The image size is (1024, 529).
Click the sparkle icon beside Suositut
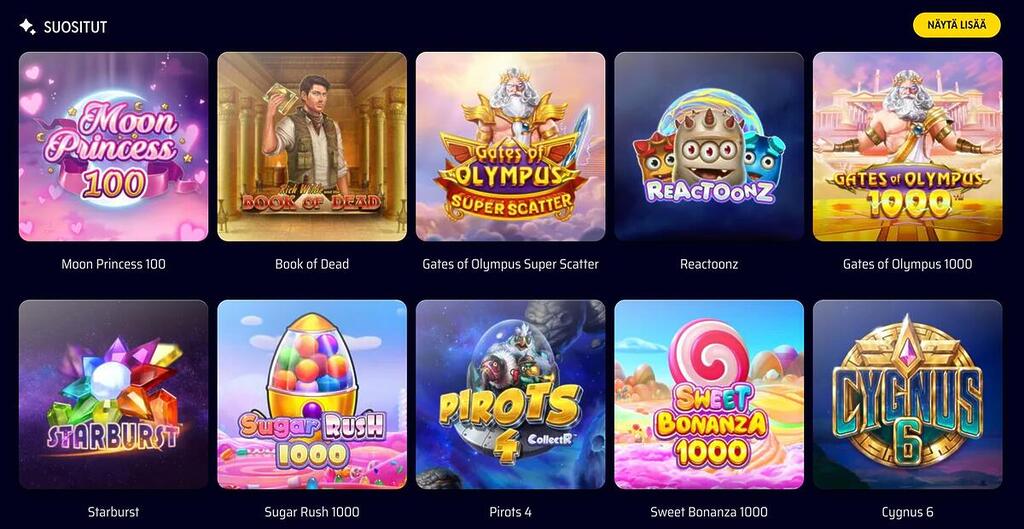[x=27, y=27]
